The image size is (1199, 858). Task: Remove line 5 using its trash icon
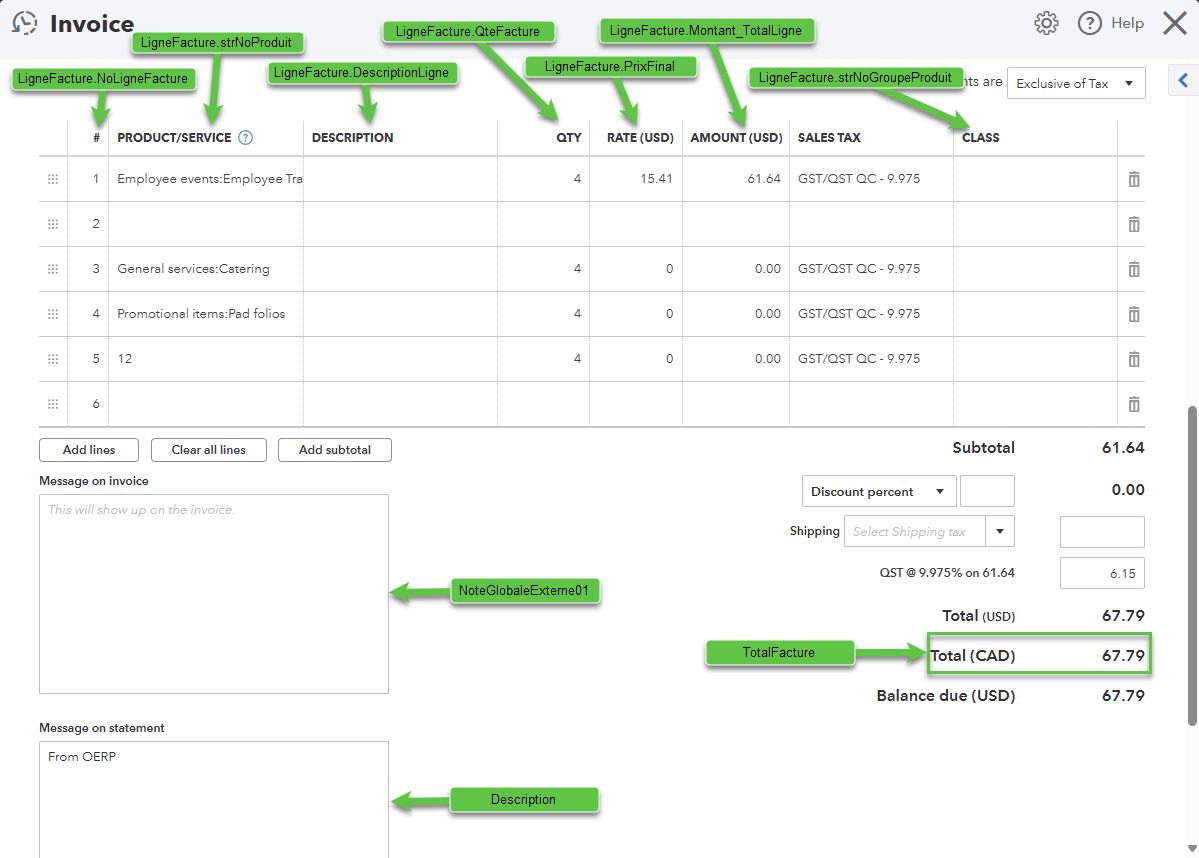click(1133, 359)
